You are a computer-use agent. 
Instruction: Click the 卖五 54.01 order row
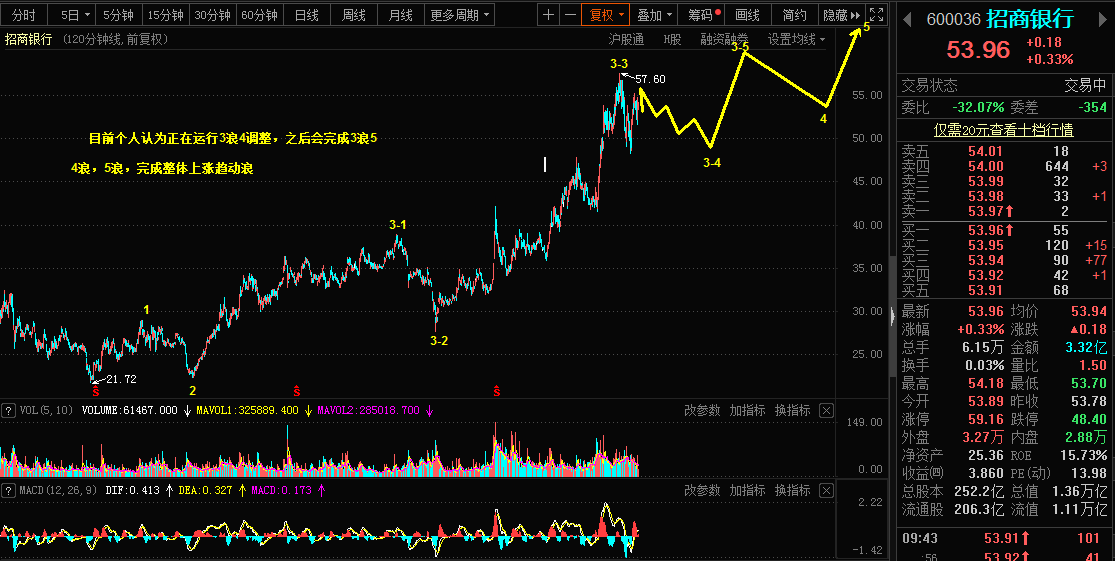tap(1004, 151)
